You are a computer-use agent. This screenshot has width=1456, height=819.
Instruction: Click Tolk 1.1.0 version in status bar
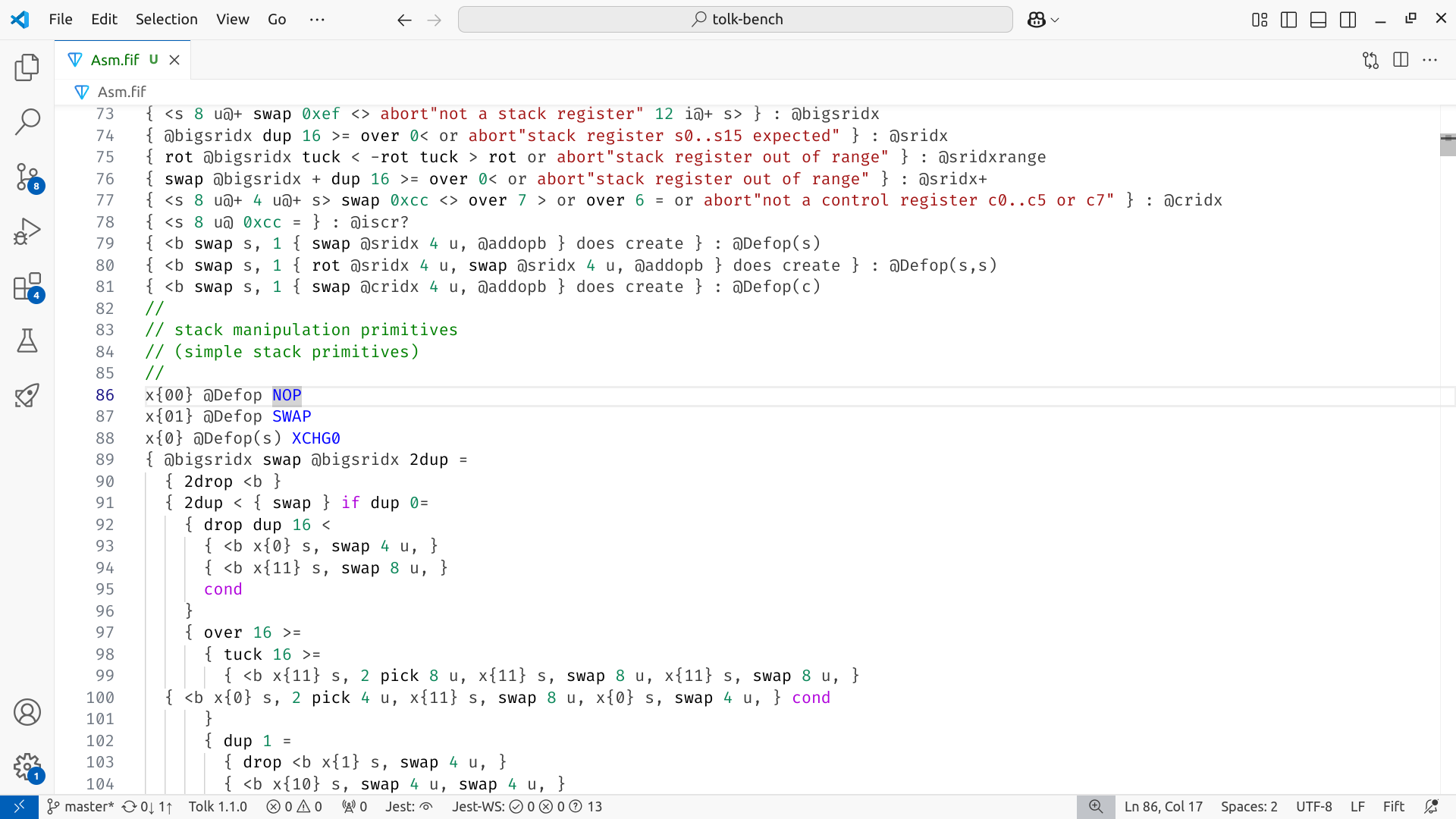point(218,807)
